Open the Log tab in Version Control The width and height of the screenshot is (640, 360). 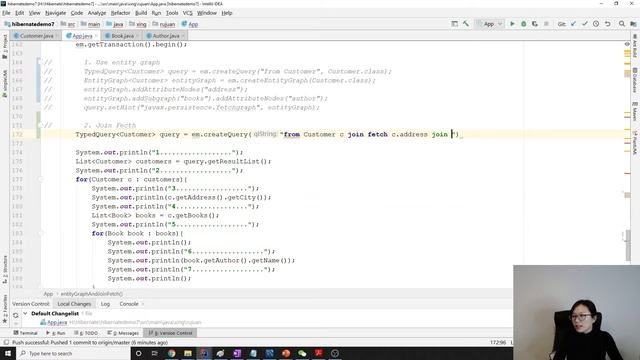(105, 304)
